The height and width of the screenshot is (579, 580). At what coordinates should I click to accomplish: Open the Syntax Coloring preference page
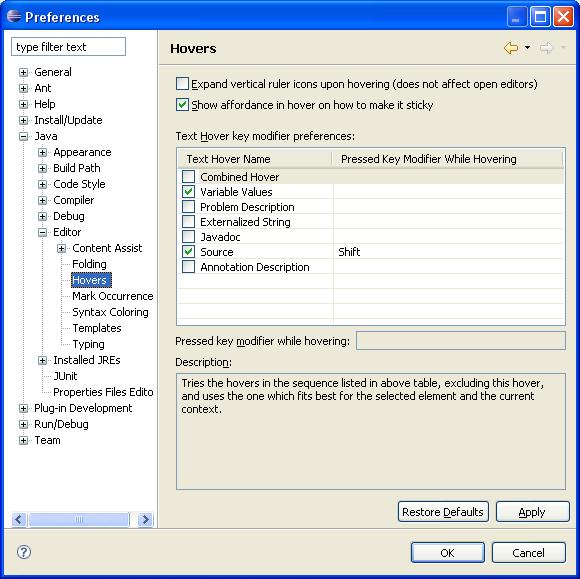click(x=110, y=312)
